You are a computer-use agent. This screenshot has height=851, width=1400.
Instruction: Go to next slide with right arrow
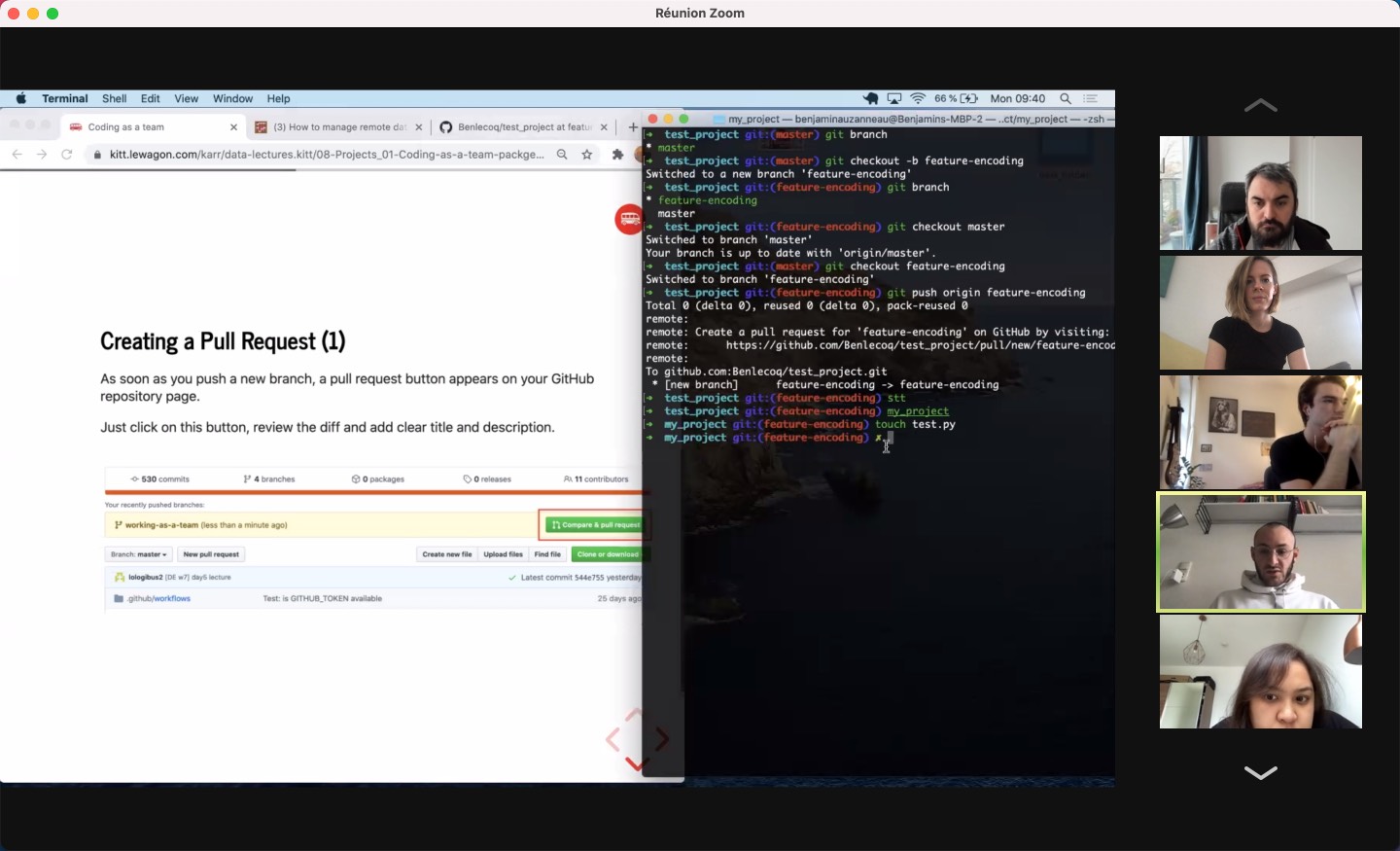(662, 739)
